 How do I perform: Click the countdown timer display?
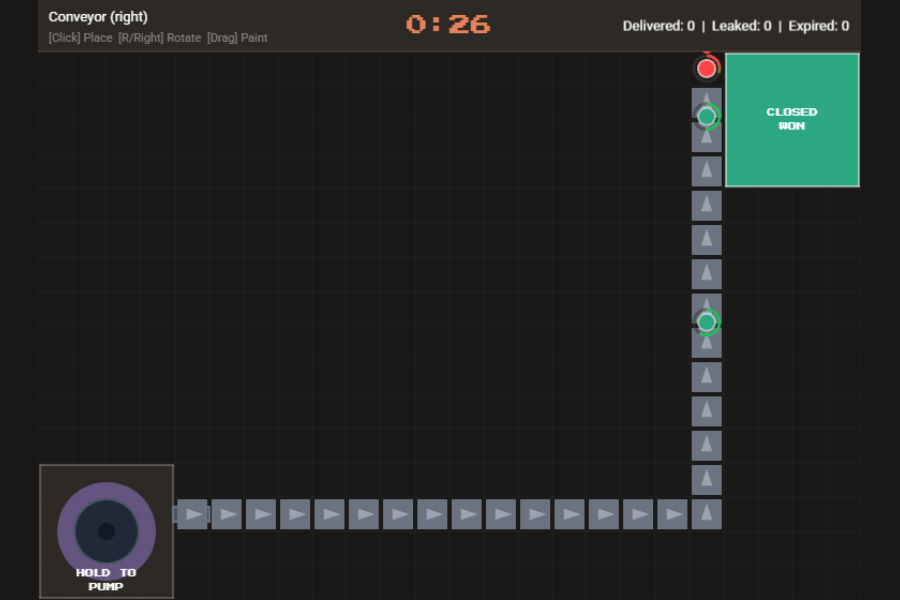point(448,25)
